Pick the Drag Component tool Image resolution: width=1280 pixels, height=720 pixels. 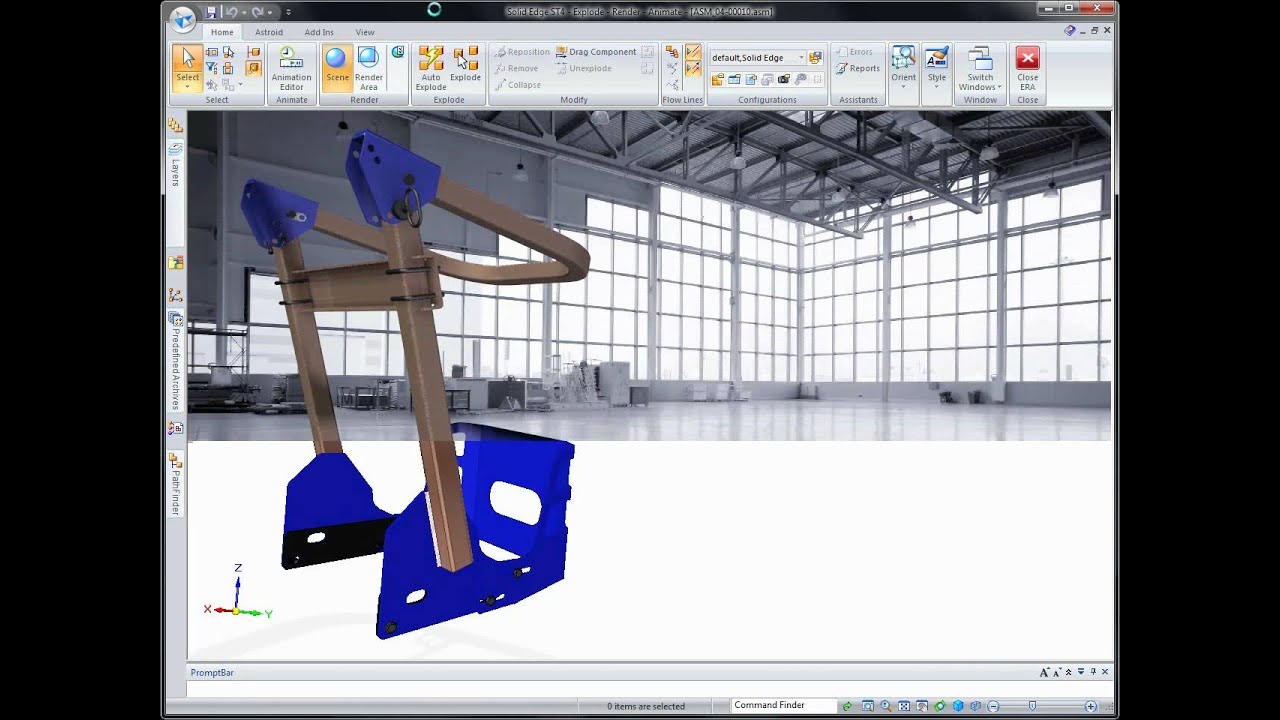coord(596,52)
